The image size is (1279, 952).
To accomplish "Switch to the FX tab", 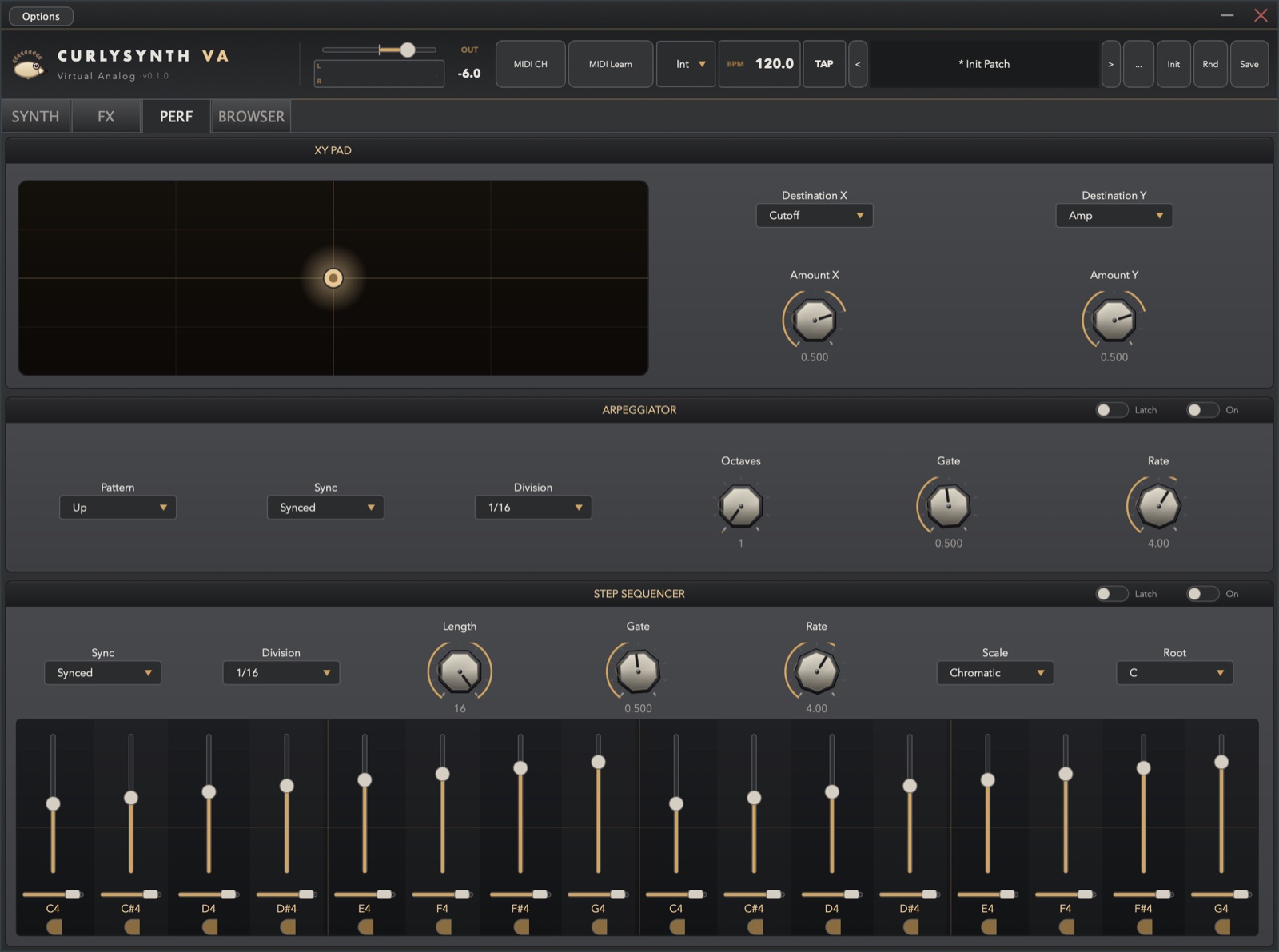I will [106, 117].
